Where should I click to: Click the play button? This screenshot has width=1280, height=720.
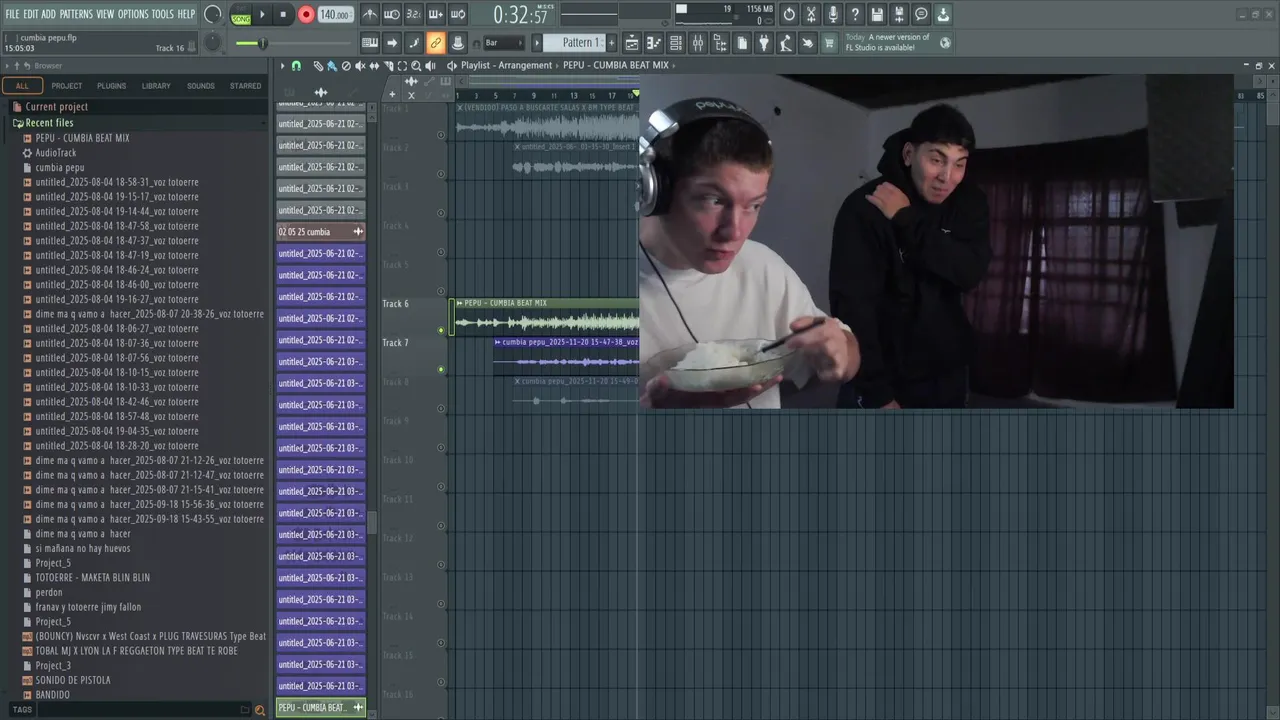click(262, 15)
